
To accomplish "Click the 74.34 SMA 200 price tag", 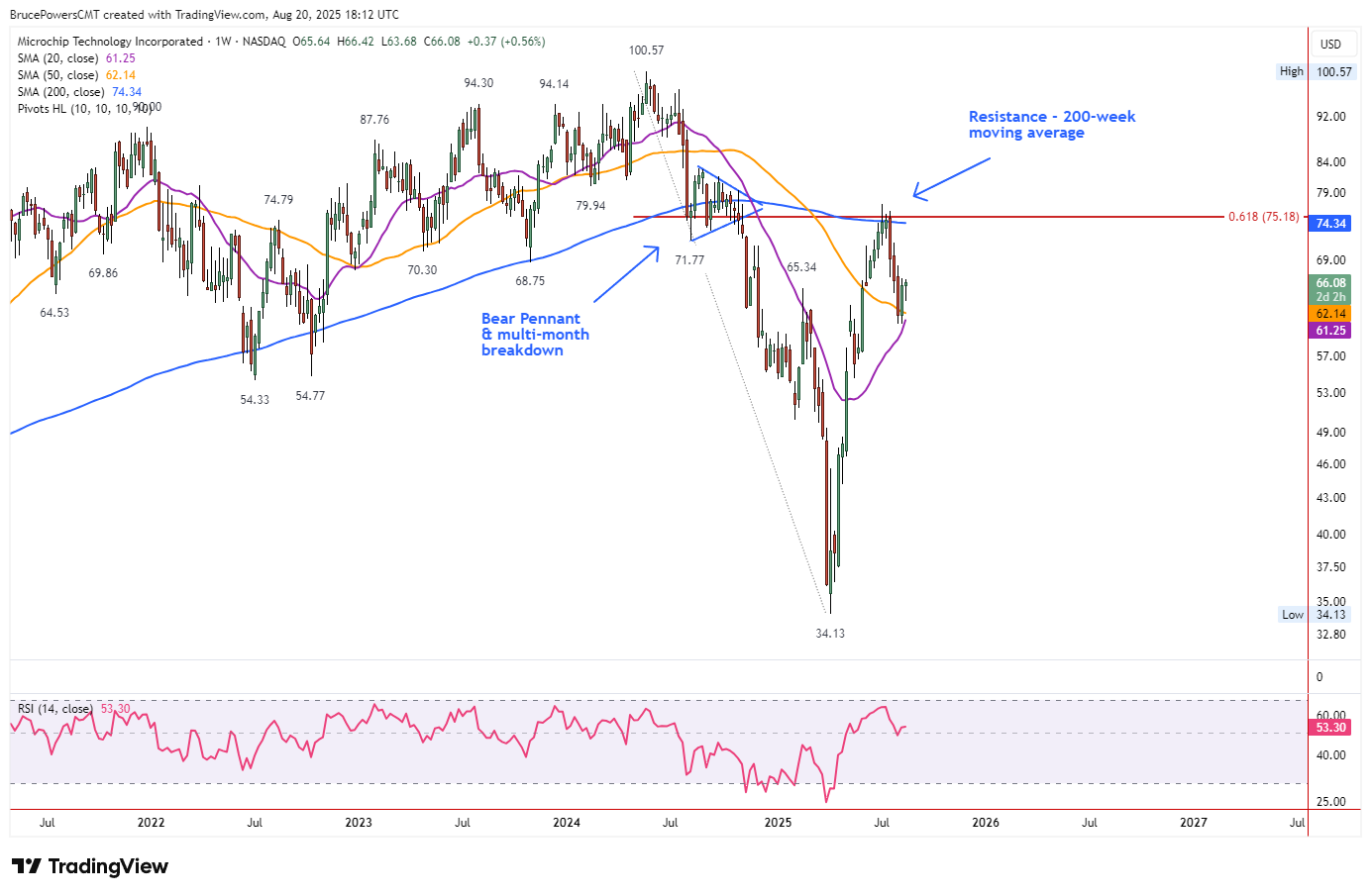I will click(1330, 224).
